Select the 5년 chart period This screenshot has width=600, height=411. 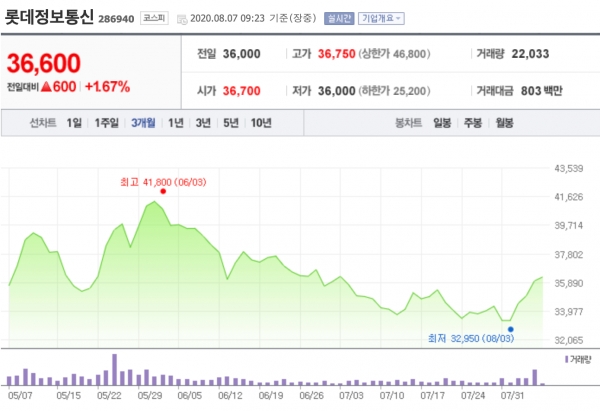pos(231,123)
